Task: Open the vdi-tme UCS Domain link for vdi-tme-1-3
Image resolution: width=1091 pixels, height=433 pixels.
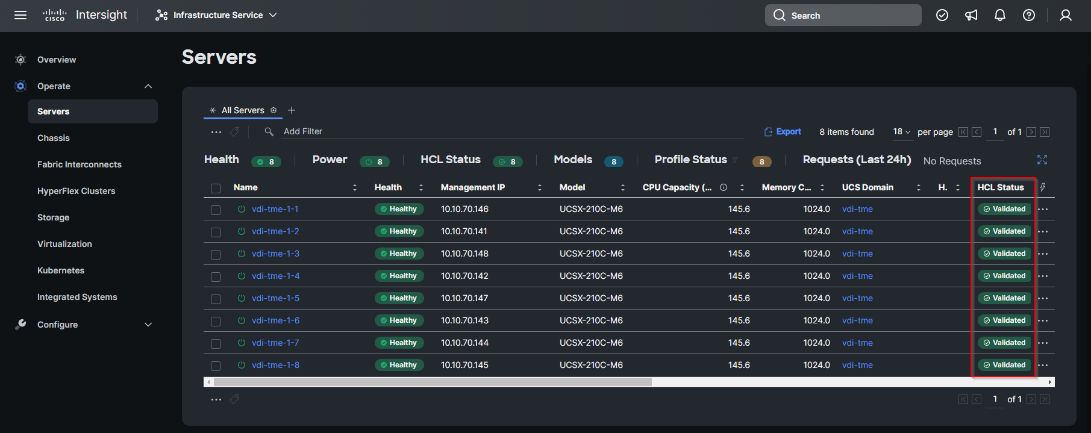Action: pyautogui.click(x=857, y=253)
